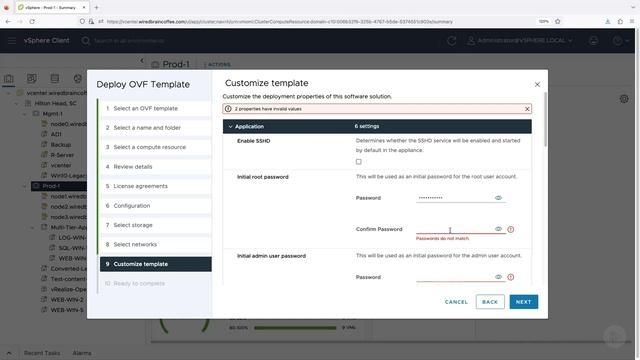The image size is (640, 360).
Task: Open the Storage inventory tab
Action: 55,78
